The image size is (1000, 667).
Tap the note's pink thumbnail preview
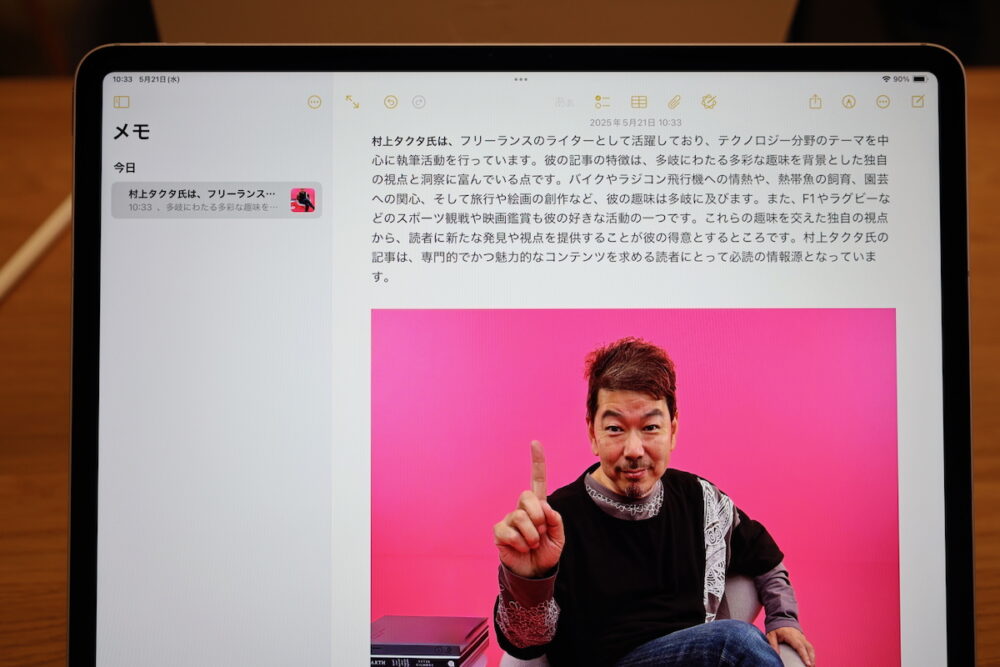point(302,200)
